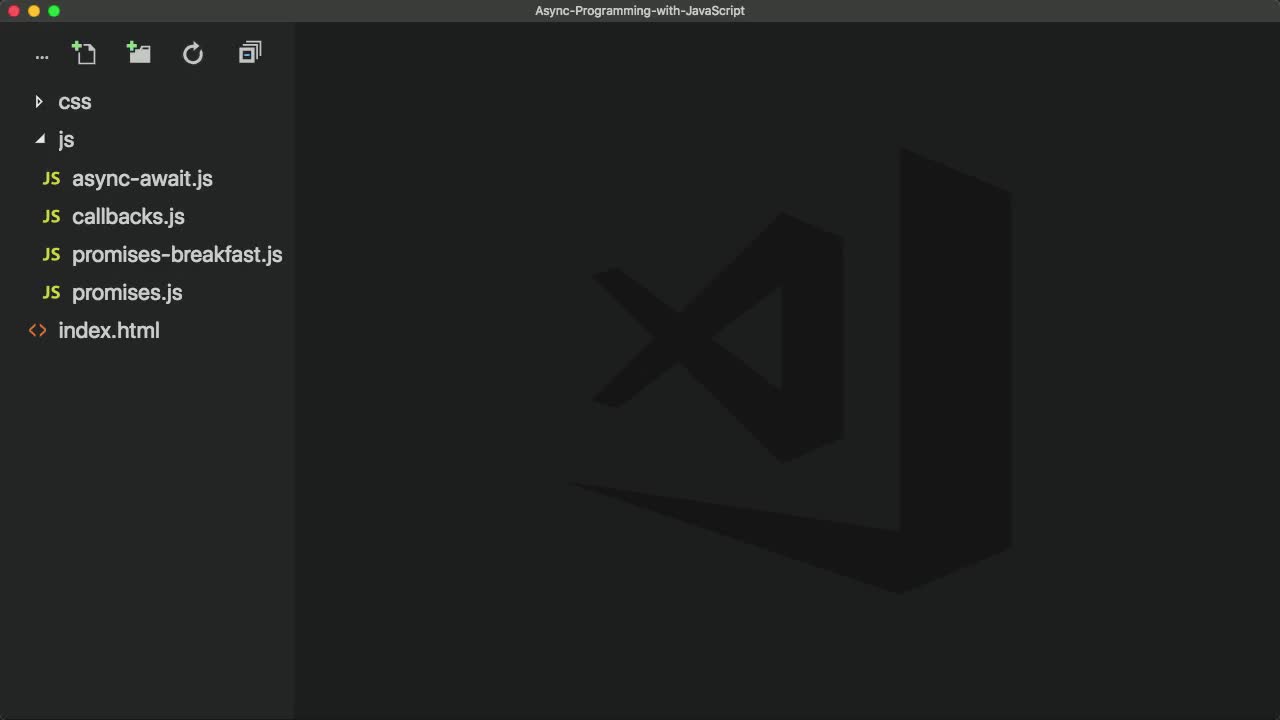Click the New File icon

pyautogui.click(x=84, y=52)
